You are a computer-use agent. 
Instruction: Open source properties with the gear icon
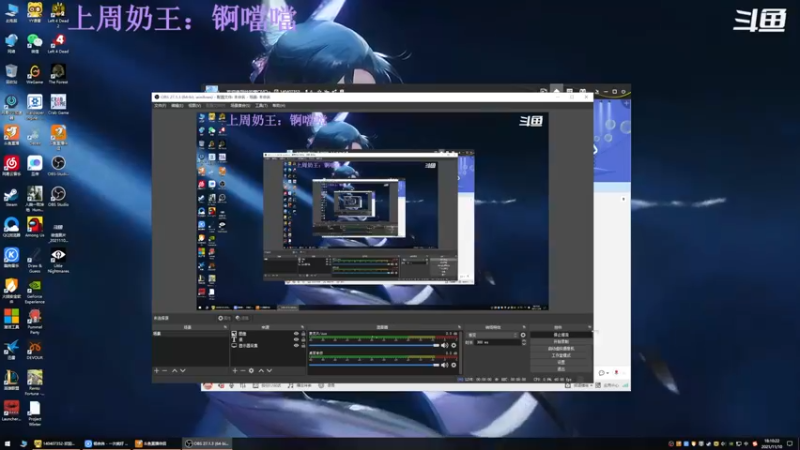click(251, 370)
